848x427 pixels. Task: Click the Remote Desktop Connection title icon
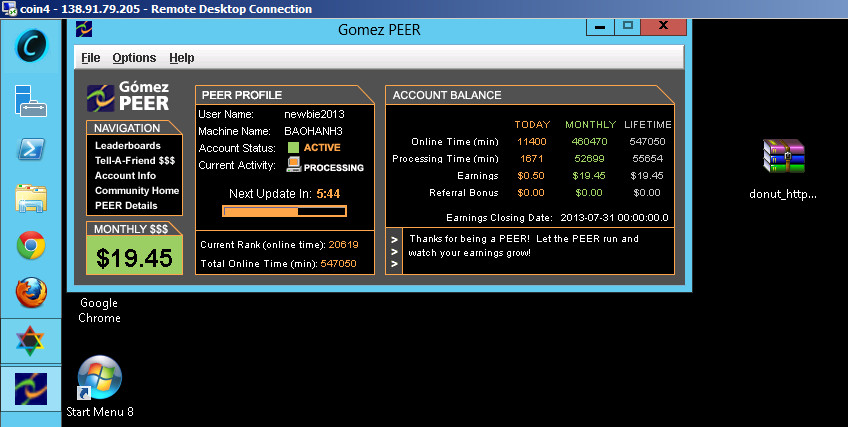tap(9, 9)
